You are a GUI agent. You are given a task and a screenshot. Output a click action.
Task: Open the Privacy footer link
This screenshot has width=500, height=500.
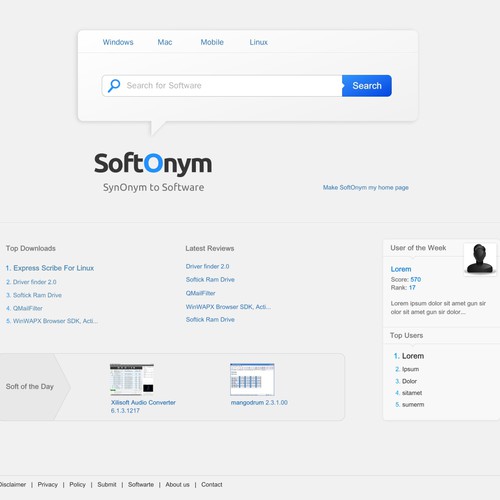(x=48, y=484)
